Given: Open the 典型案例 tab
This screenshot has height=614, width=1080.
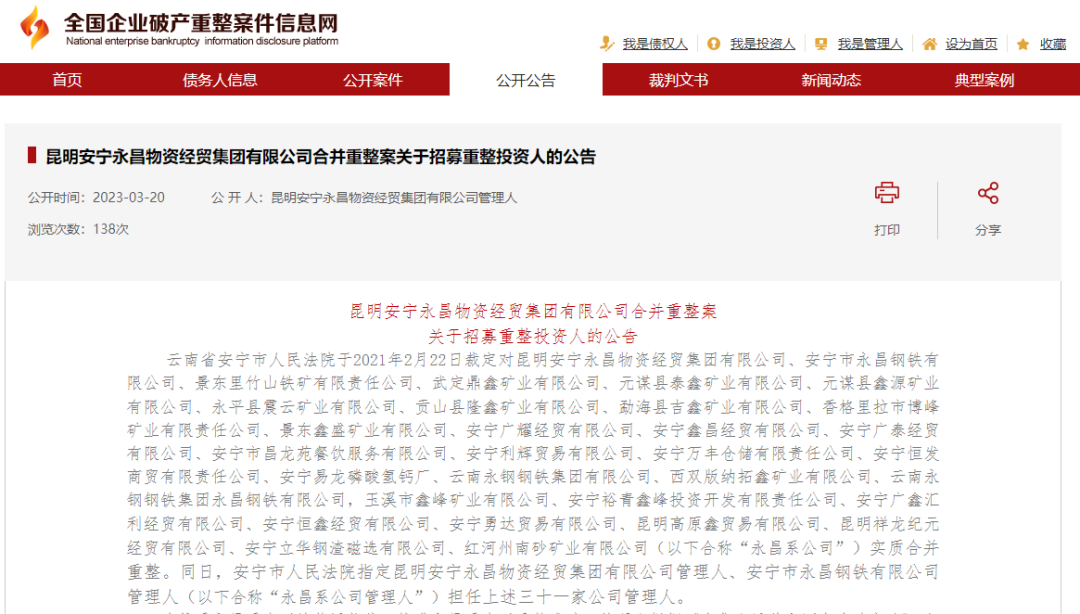Looking at the screenshot, I should click(x=987, y=80).
